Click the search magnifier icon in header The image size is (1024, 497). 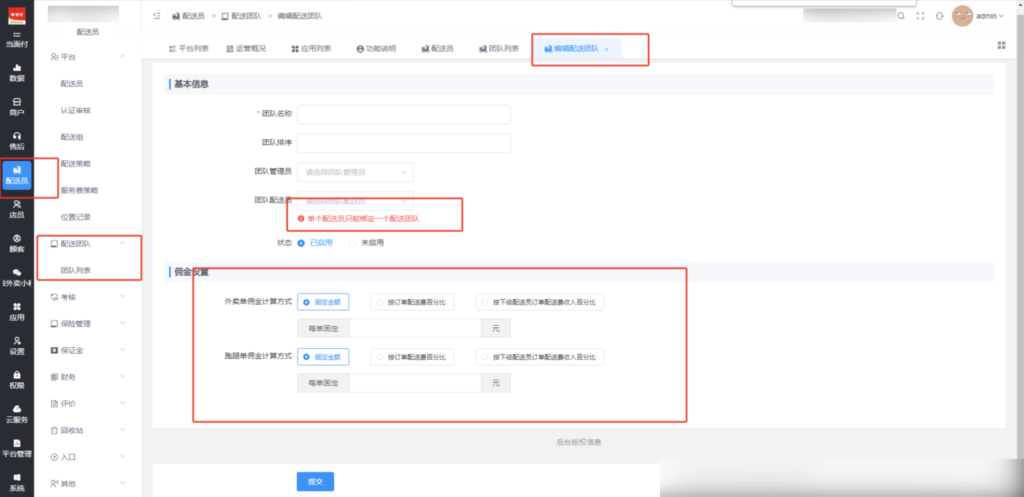tap(901, 16)
